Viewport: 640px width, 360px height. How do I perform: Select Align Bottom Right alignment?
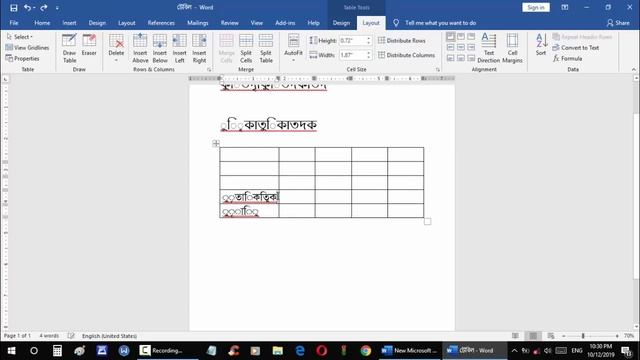[x=471, y=58]
